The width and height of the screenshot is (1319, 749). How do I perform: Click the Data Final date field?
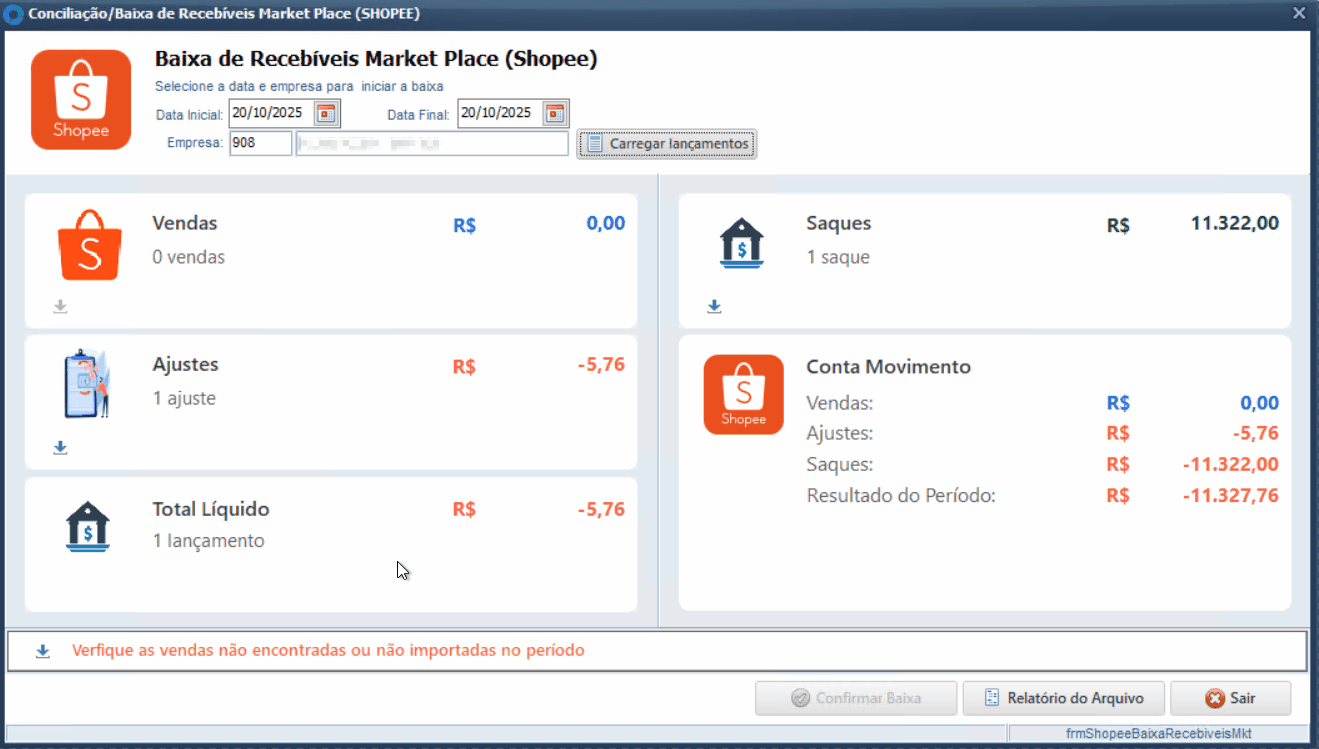click(499, 113)
